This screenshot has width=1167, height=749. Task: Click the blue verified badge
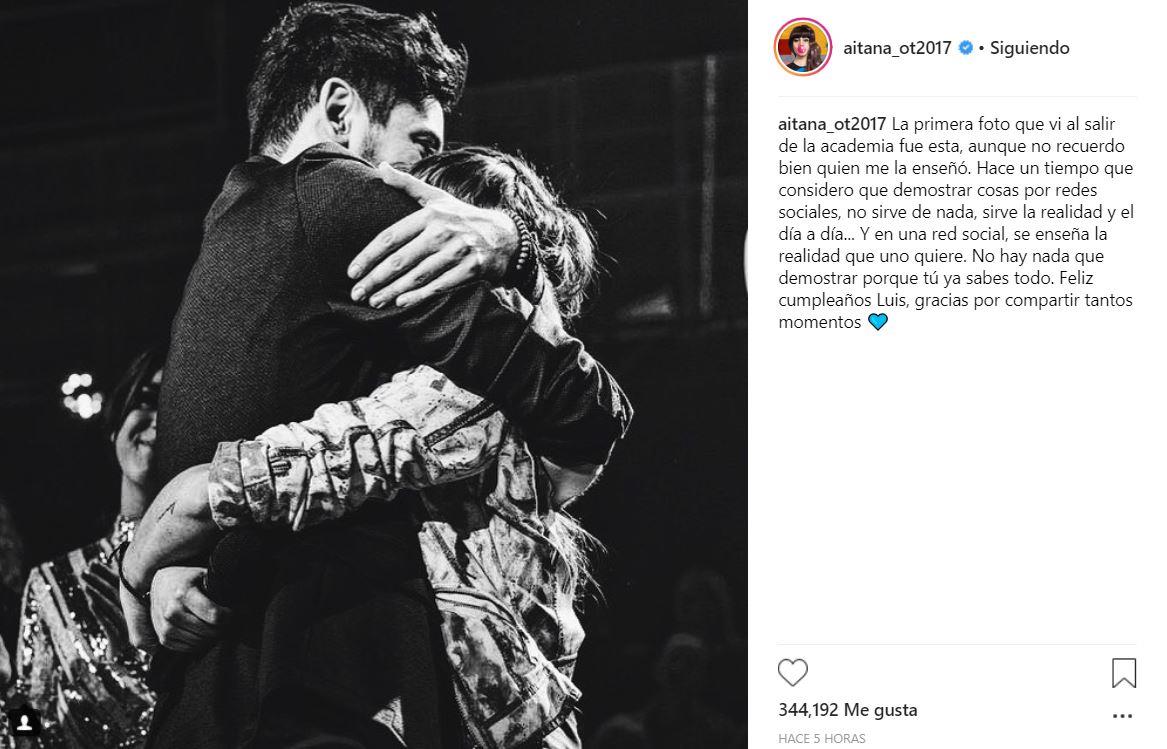[965, 48]
